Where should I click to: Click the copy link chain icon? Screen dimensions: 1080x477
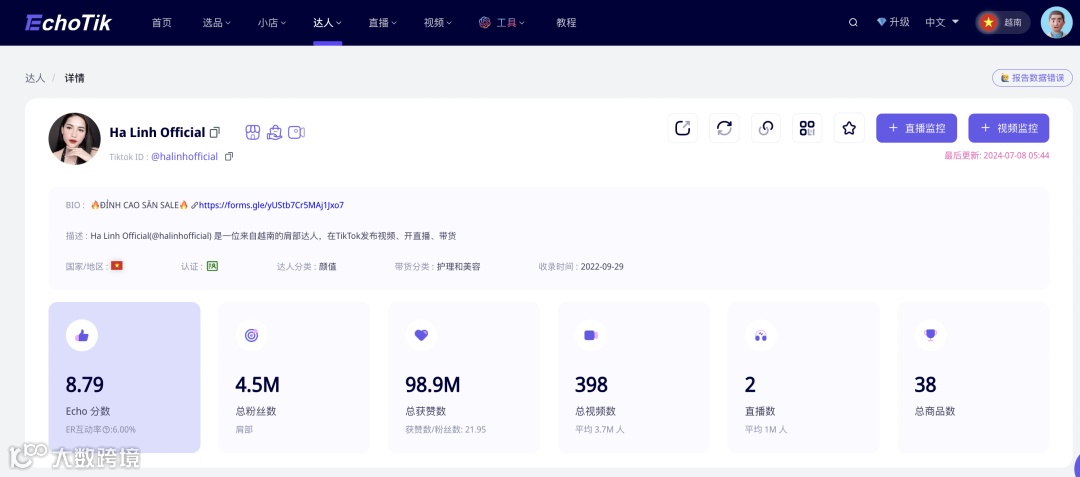pyautogui.click(x=766, y=128)
